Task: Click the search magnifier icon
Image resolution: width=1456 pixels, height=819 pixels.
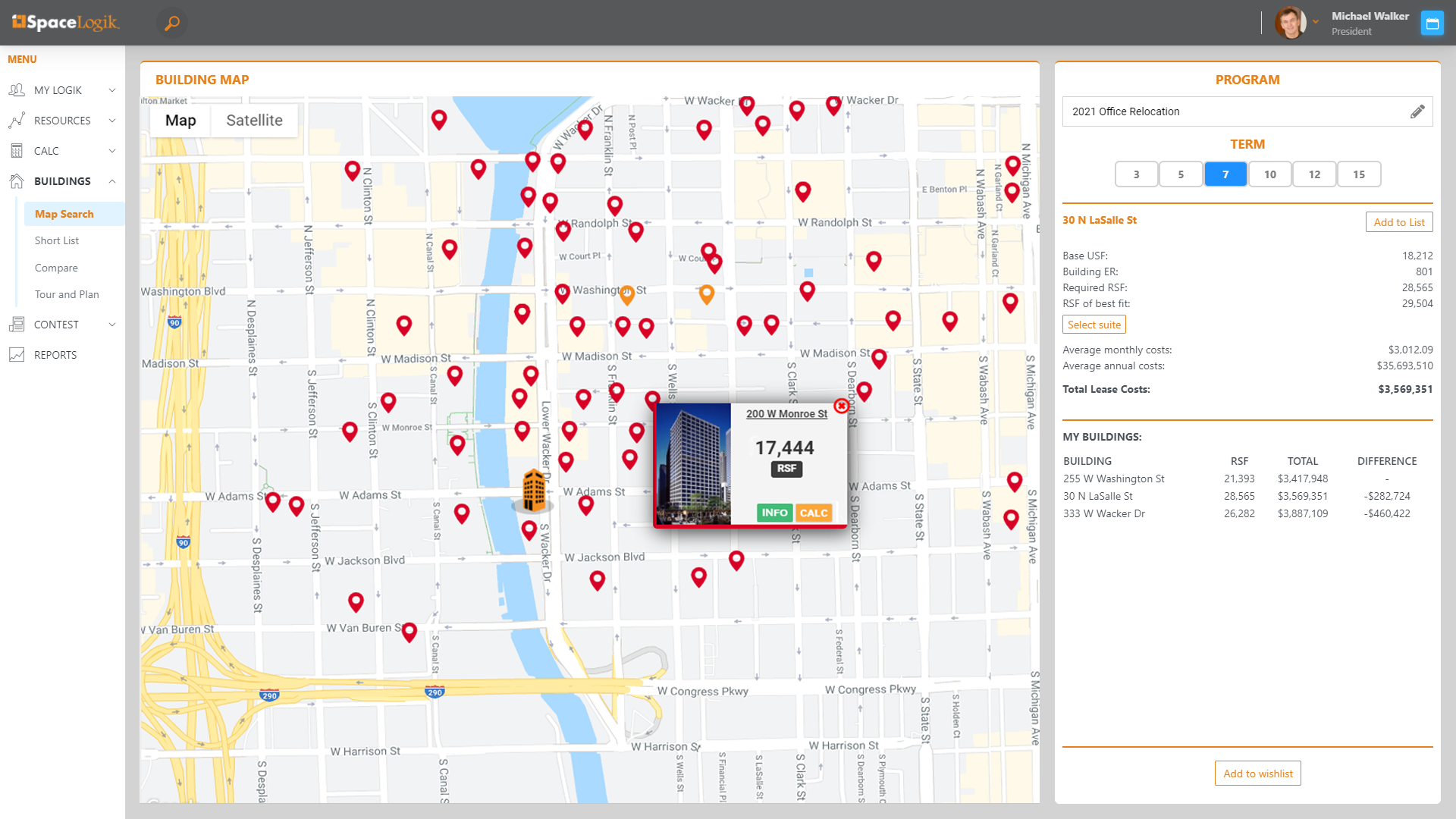Action: (172, 23)
